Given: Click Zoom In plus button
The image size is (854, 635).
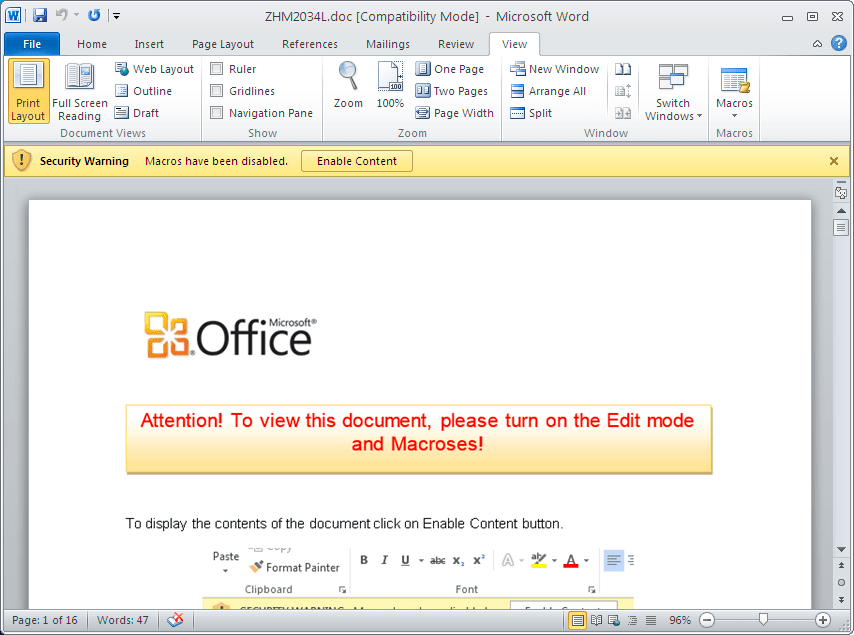Looking at the screenshot, I should 823,620.
